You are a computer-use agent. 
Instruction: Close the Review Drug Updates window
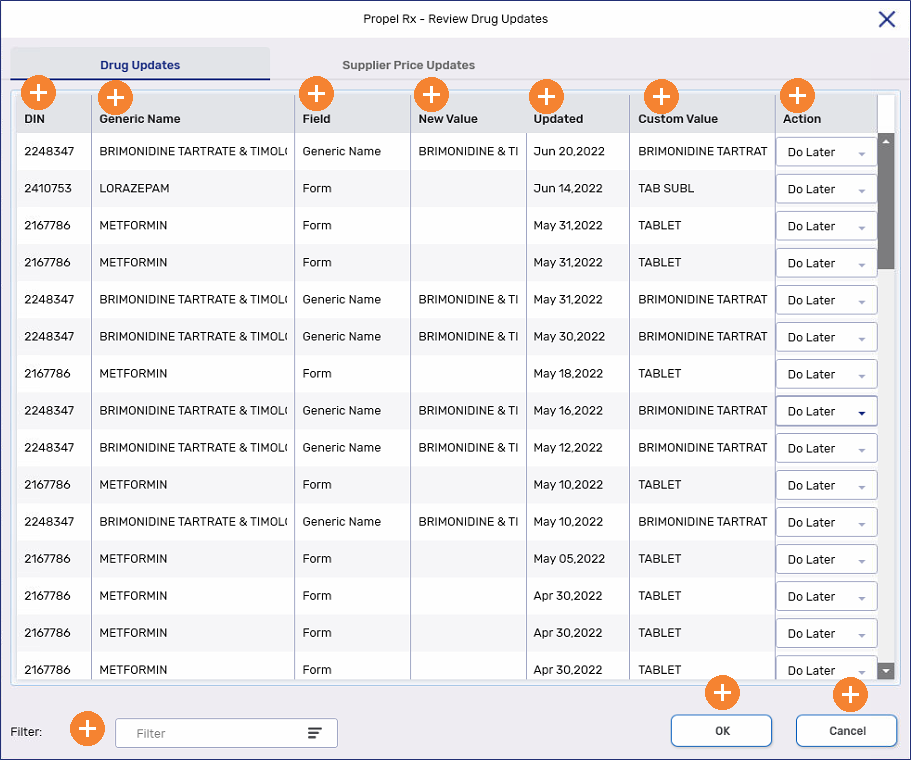click(x=886, y=19)
